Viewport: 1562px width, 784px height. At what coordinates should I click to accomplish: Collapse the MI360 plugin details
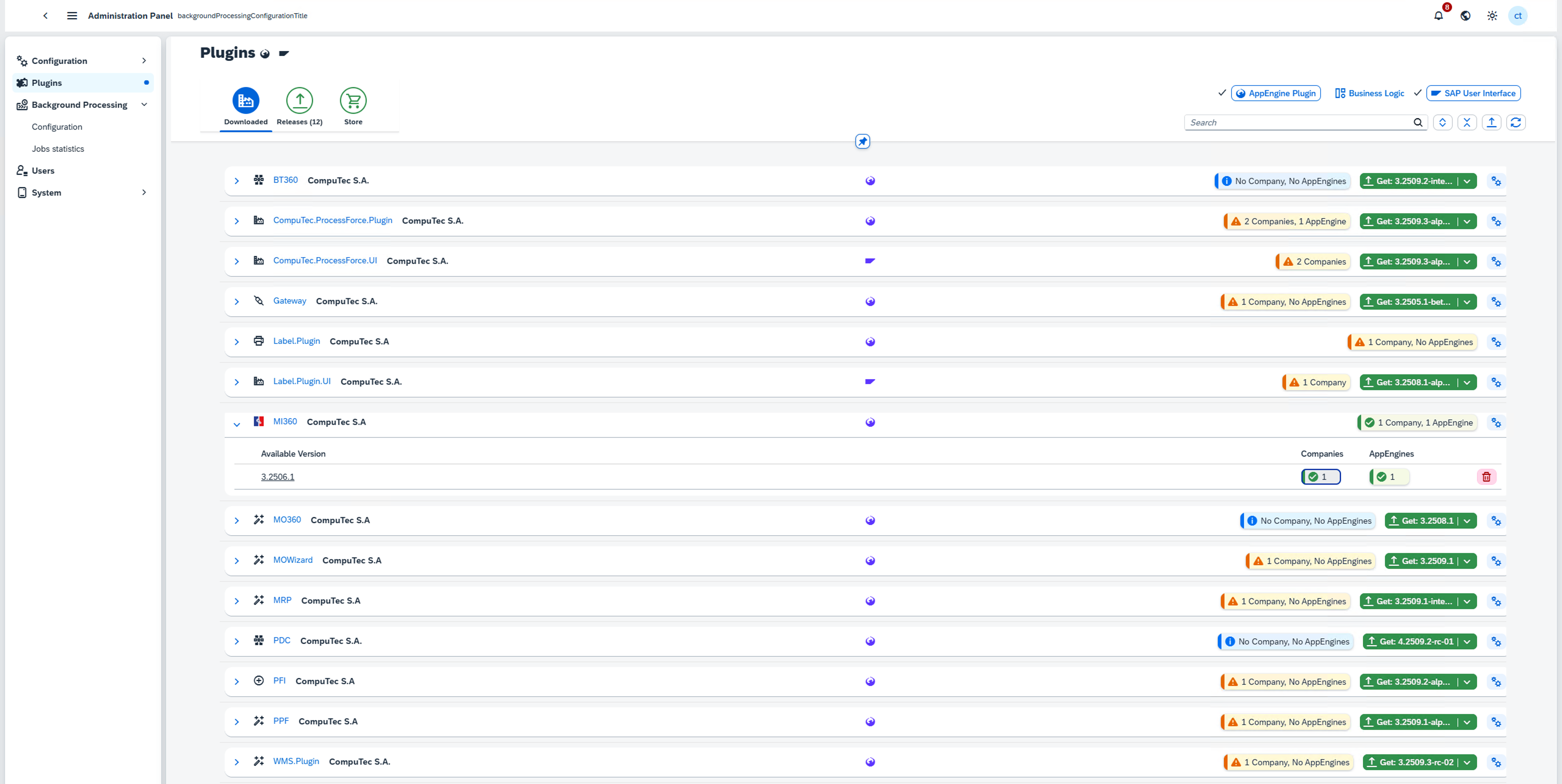(x=237, y=424)
